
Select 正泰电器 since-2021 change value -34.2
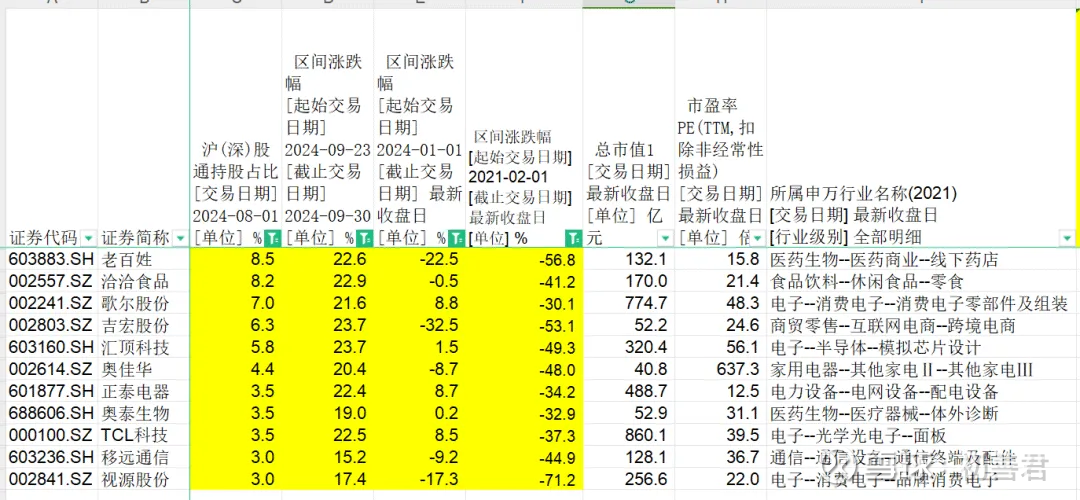(x=558, y=393)
